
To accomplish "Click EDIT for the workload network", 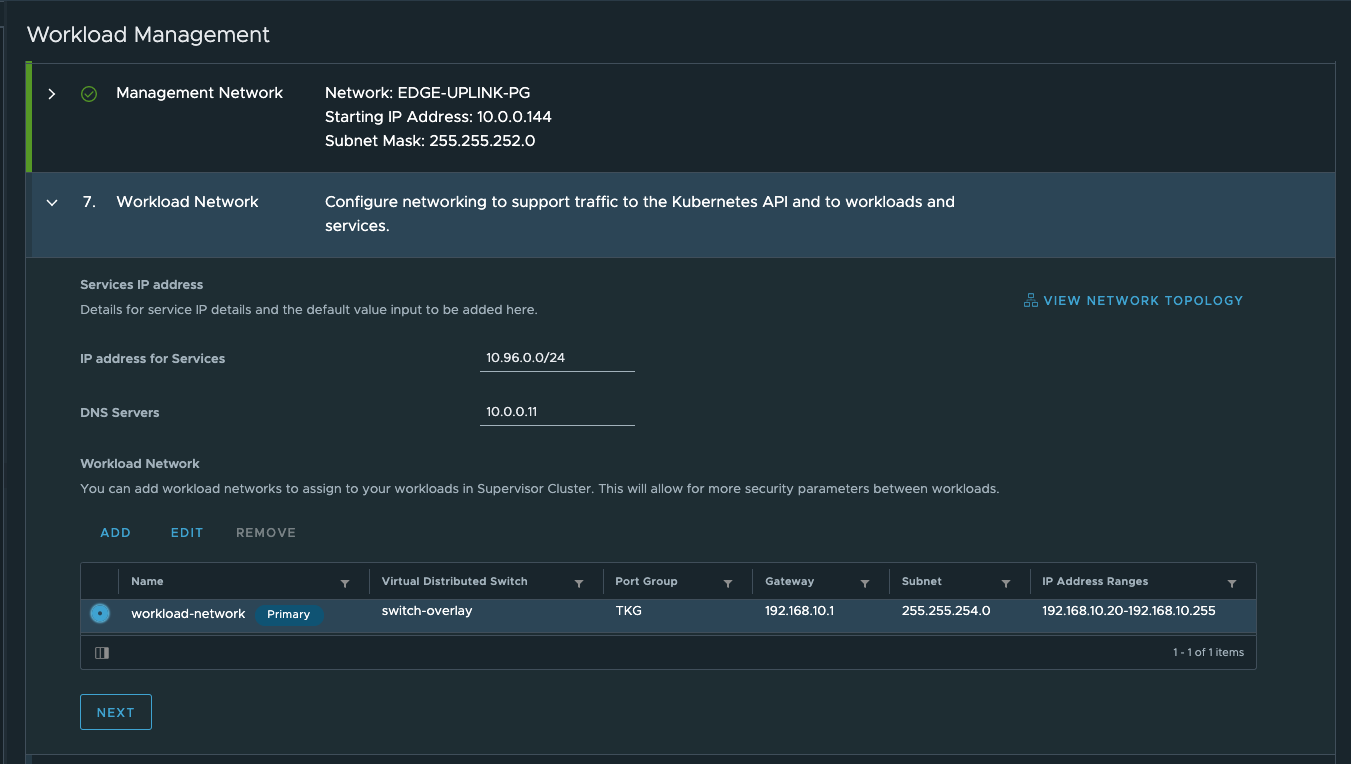I will [x=187, y=533].
